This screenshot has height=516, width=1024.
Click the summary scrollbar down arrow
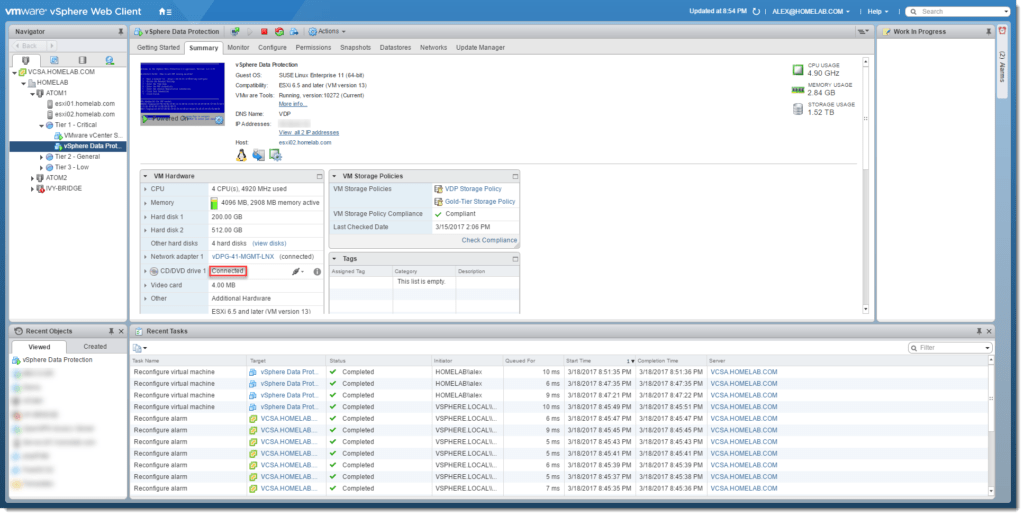pyautogui.click(x=866, y=309)
